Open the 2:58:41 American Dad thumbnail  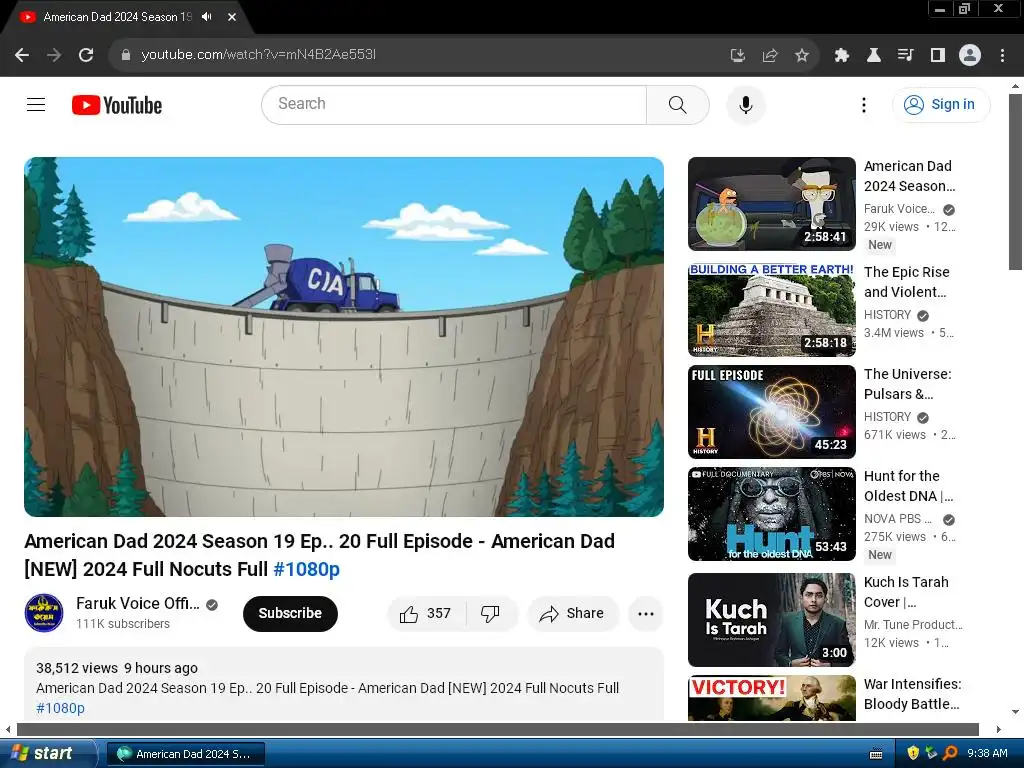coord(772,204)
